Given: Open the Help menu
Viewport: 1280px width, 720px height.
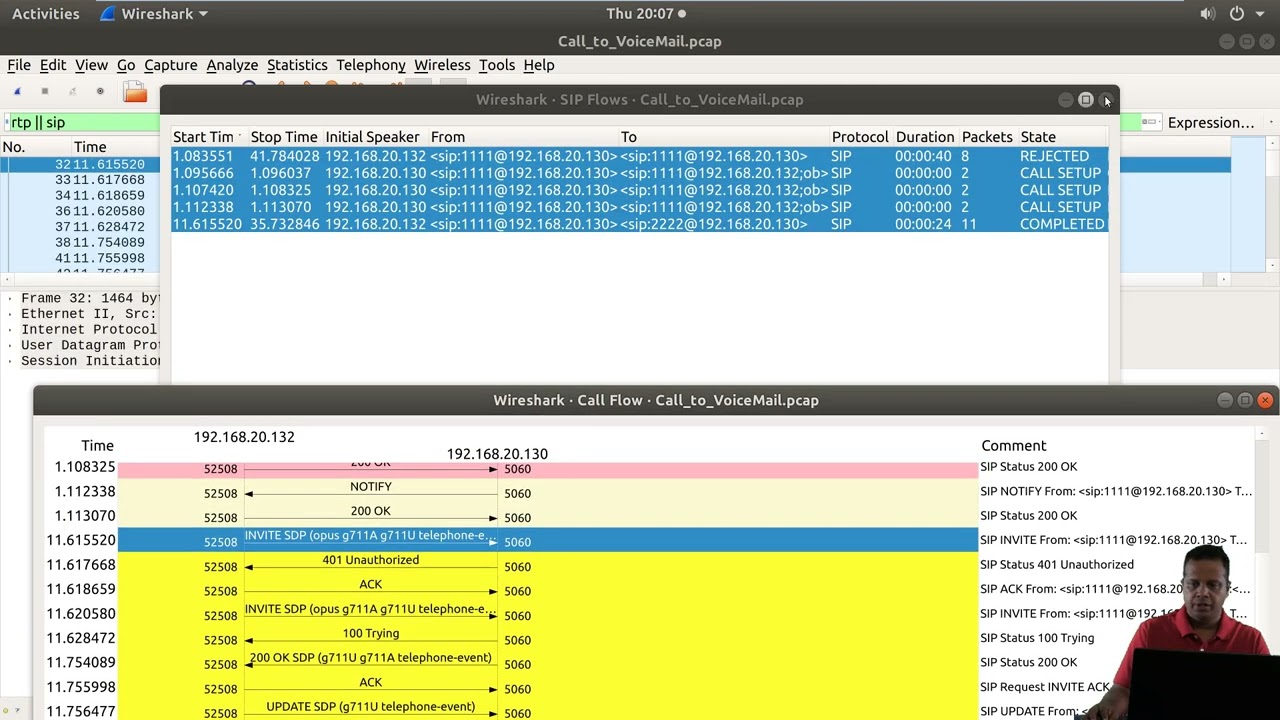Looking at the screenshot, I should tap(538, 65).
